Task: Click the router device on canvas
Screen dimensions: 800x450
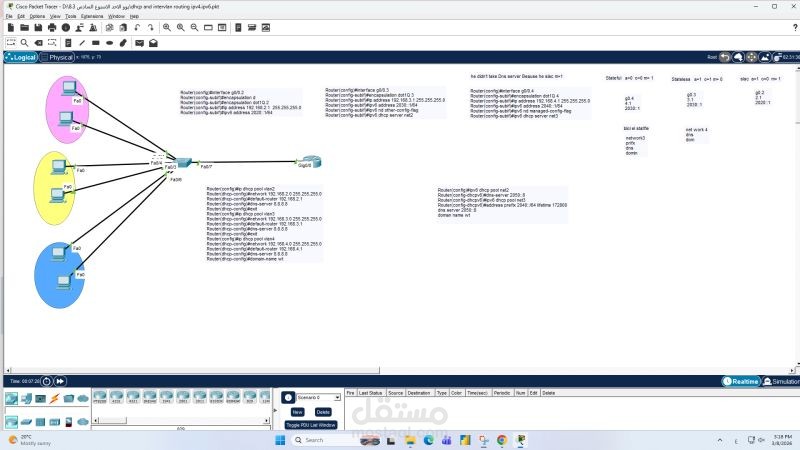Action: tap(311, 161)
